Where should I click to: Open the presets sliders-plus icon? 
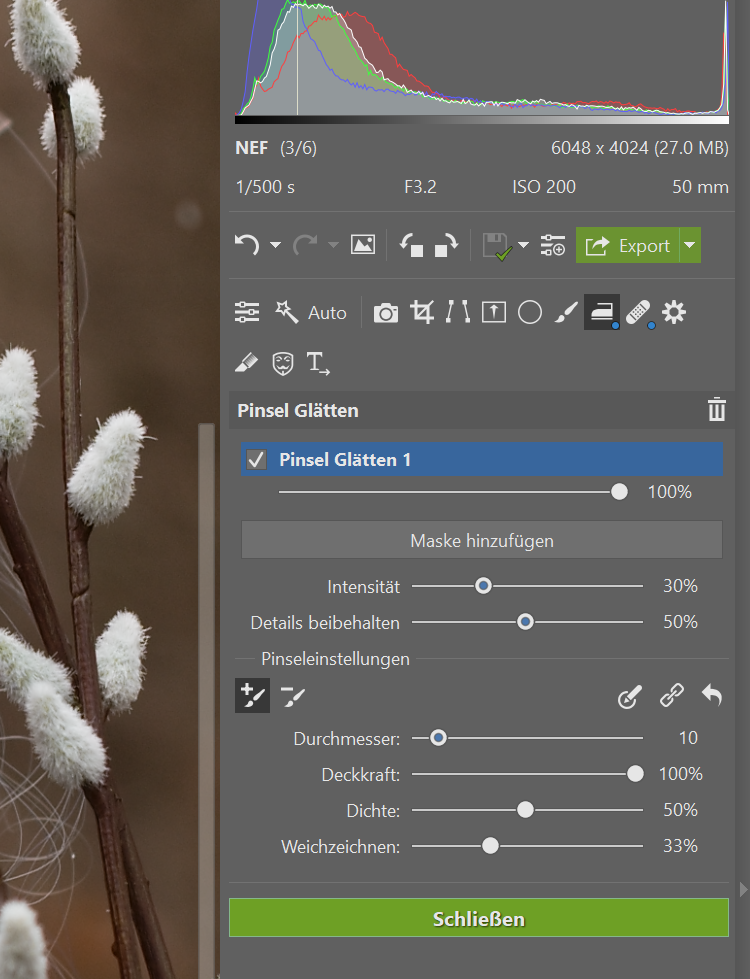tap(553, 245)
